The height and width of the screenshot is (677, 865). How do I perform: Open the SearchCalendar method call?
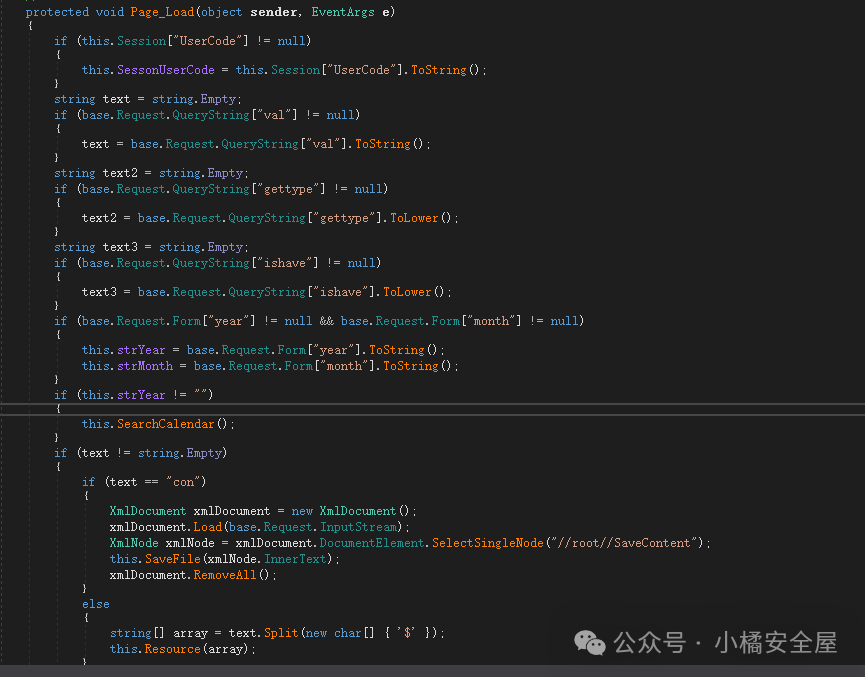click(x=167, y=424)
